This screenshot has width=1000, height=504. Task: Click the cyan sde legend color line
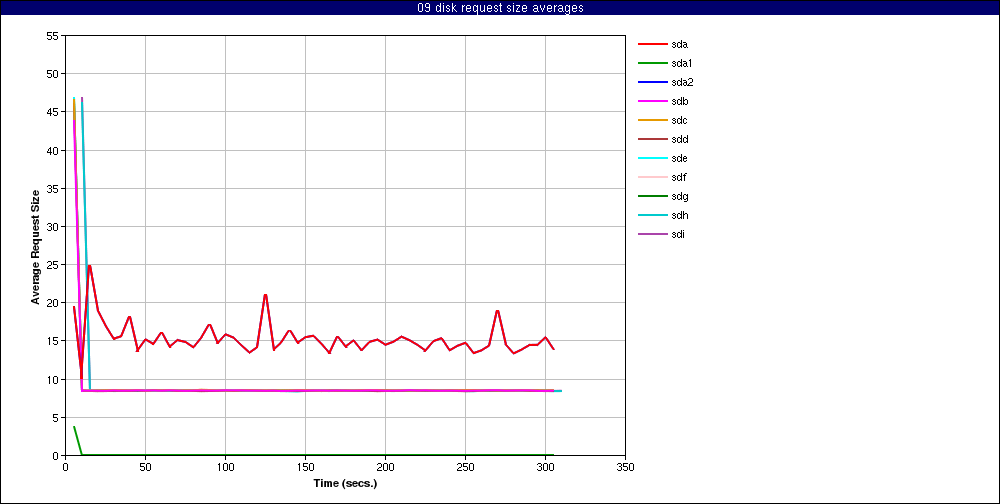[x=652, y=158]
